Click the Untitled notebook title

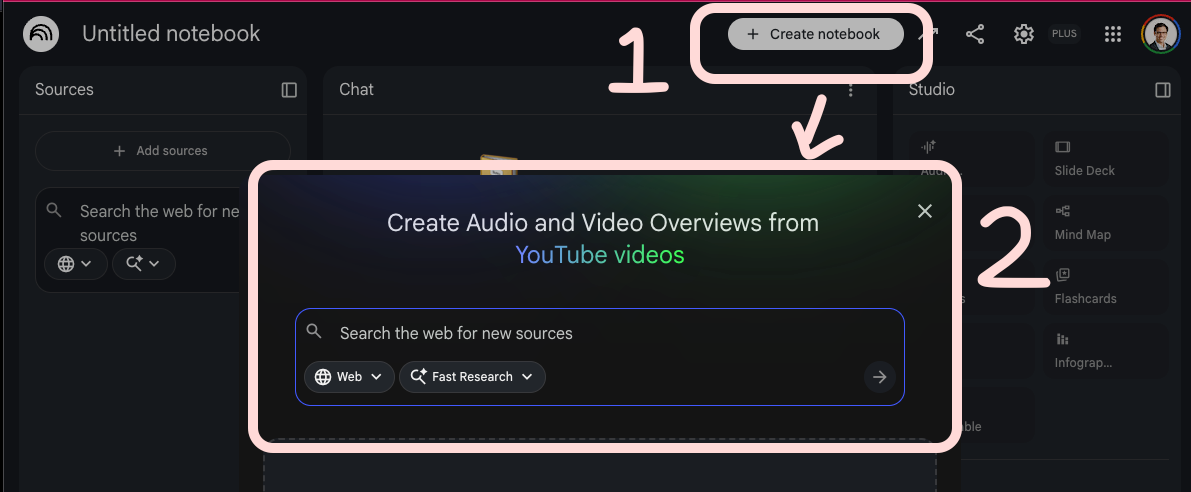pos(171,33)
